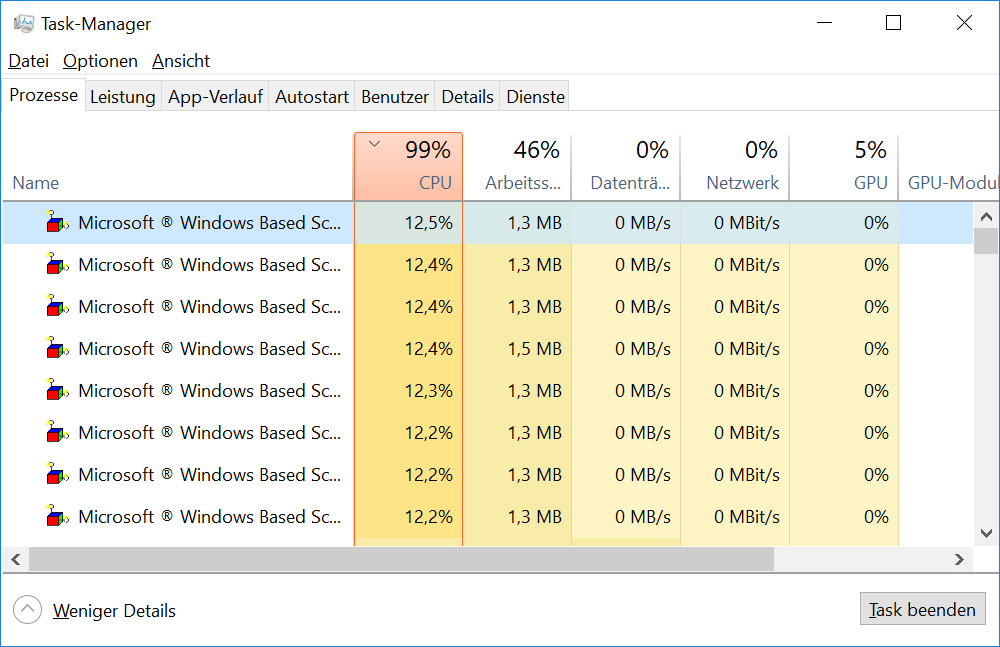
Task: Click the sort arrow above the CPU column
Action: click(x=375, y=144)
